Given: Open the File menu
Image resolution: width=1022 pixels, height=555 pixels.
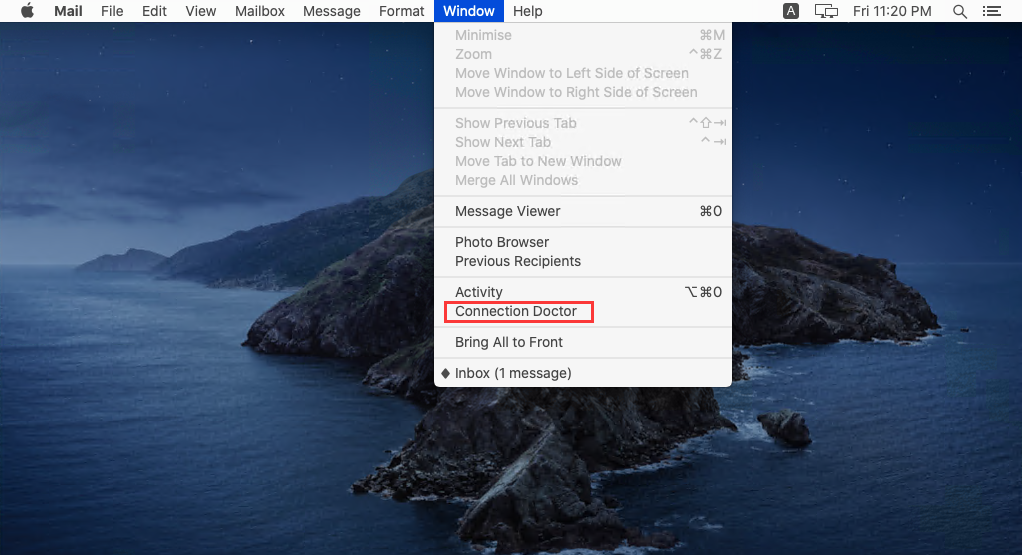Looking at the screenshot, I should tap(112, 11).
